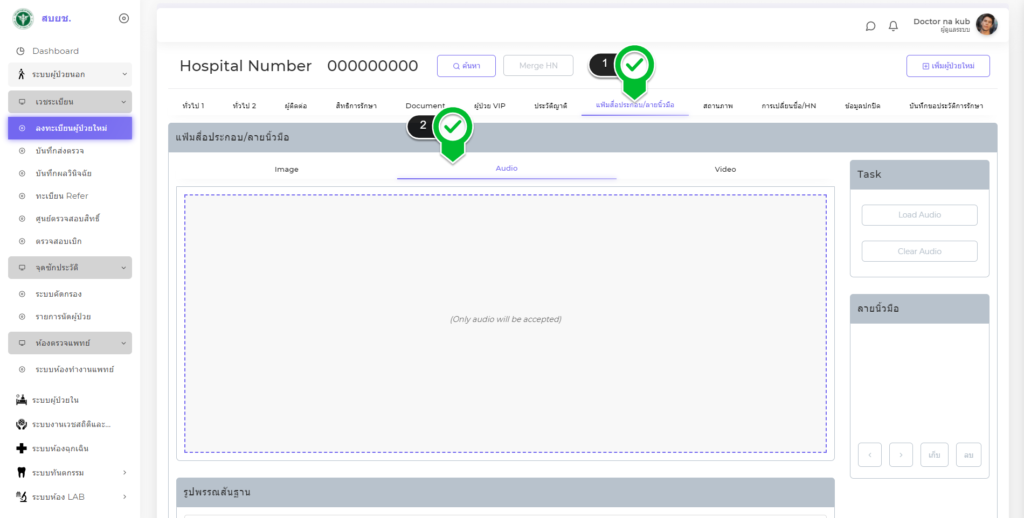
Task: Click the ระบบห้องฉุกเฉิน plus icon
Action: click(x=21, y=448)
